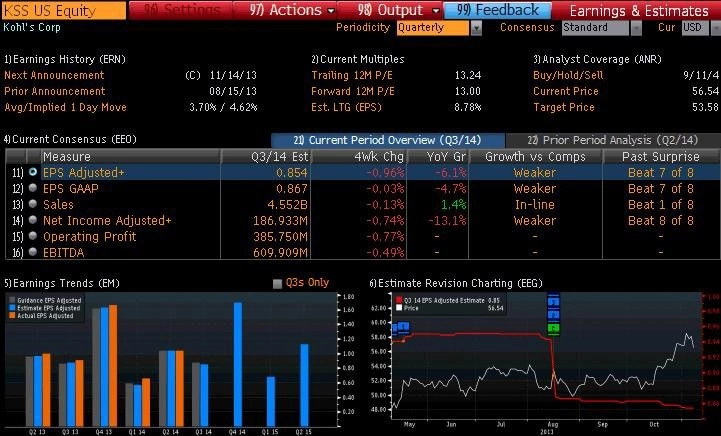Select the Operating Profit radio button

[x=33, y=236]
